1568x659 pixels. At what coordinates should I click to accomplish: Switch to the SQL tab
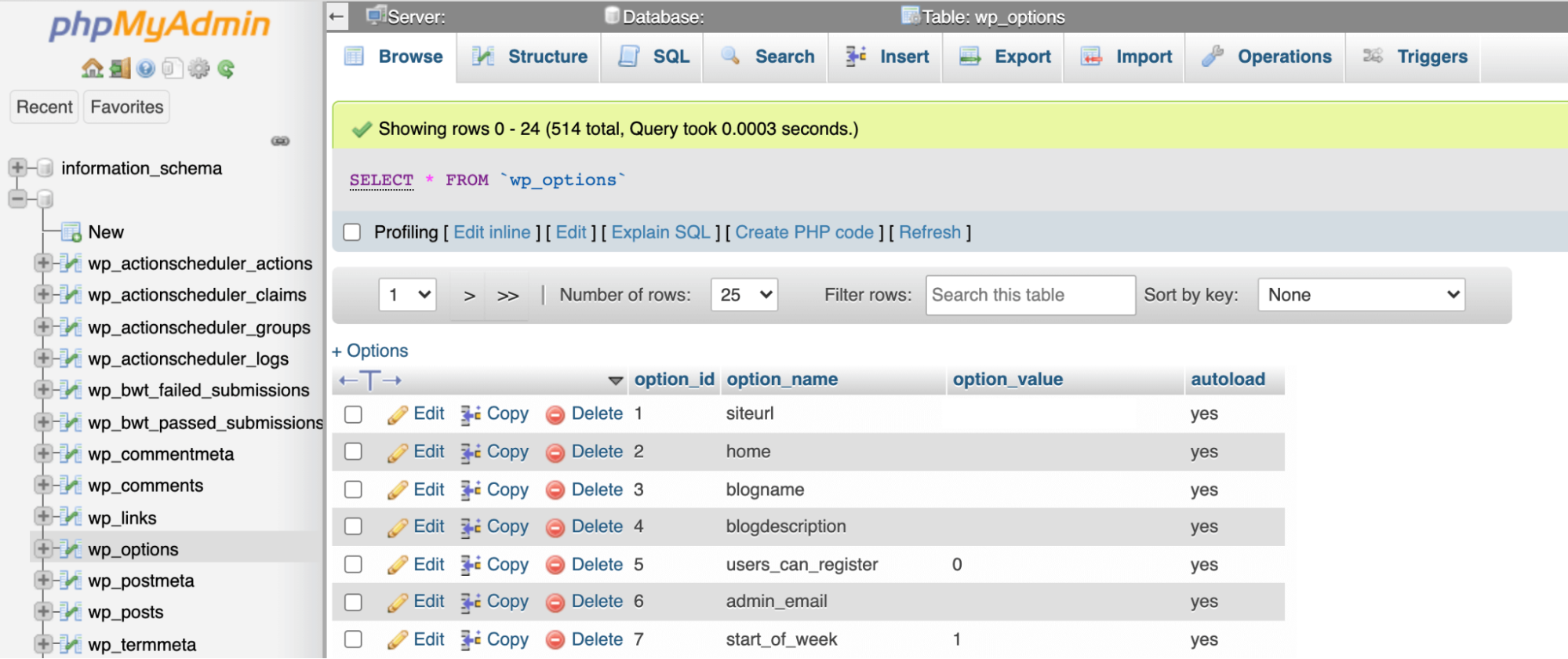pyautogui.click(x=653, y=56)
